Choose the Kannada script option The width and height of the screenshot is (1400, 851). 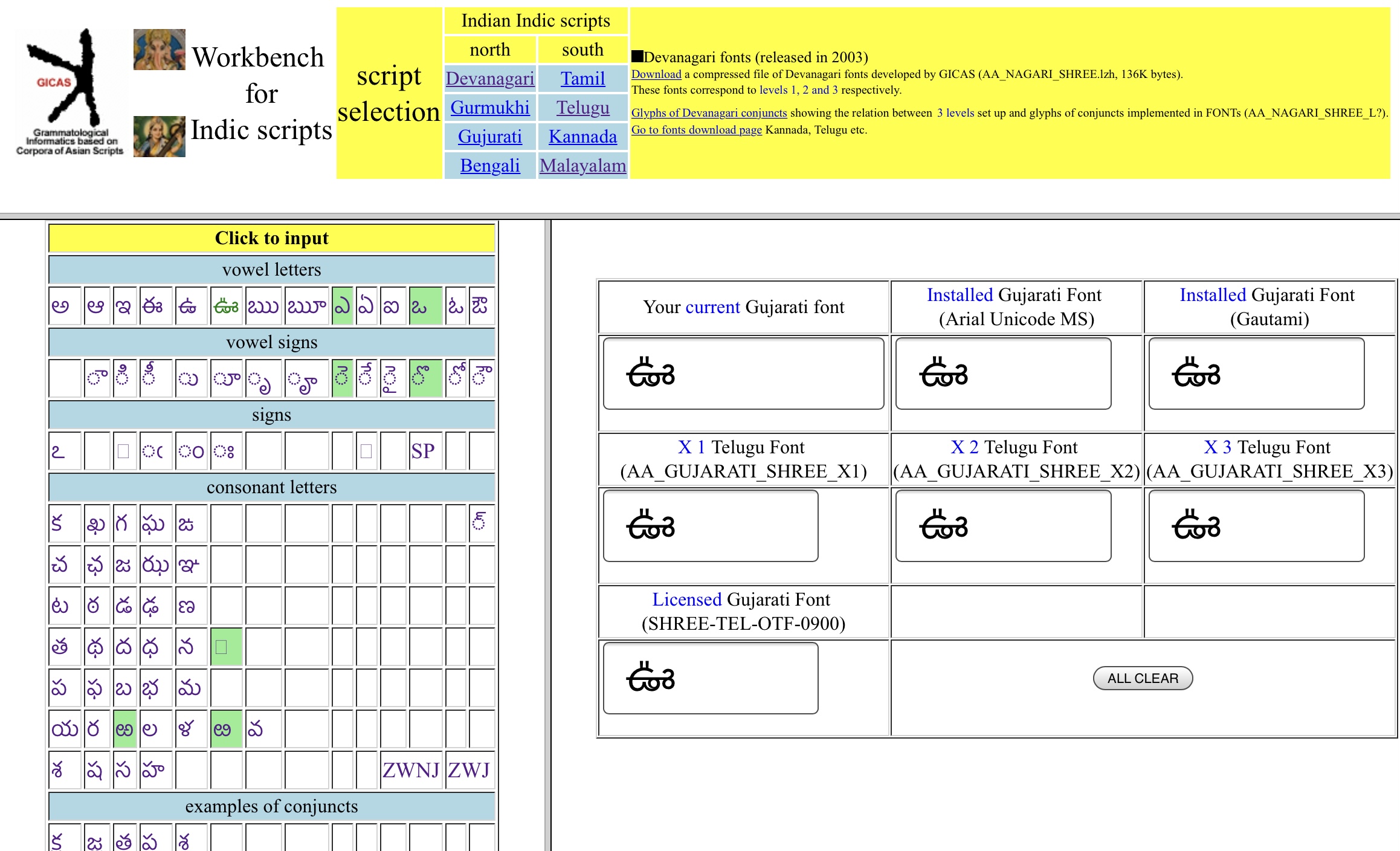point(582,137)
